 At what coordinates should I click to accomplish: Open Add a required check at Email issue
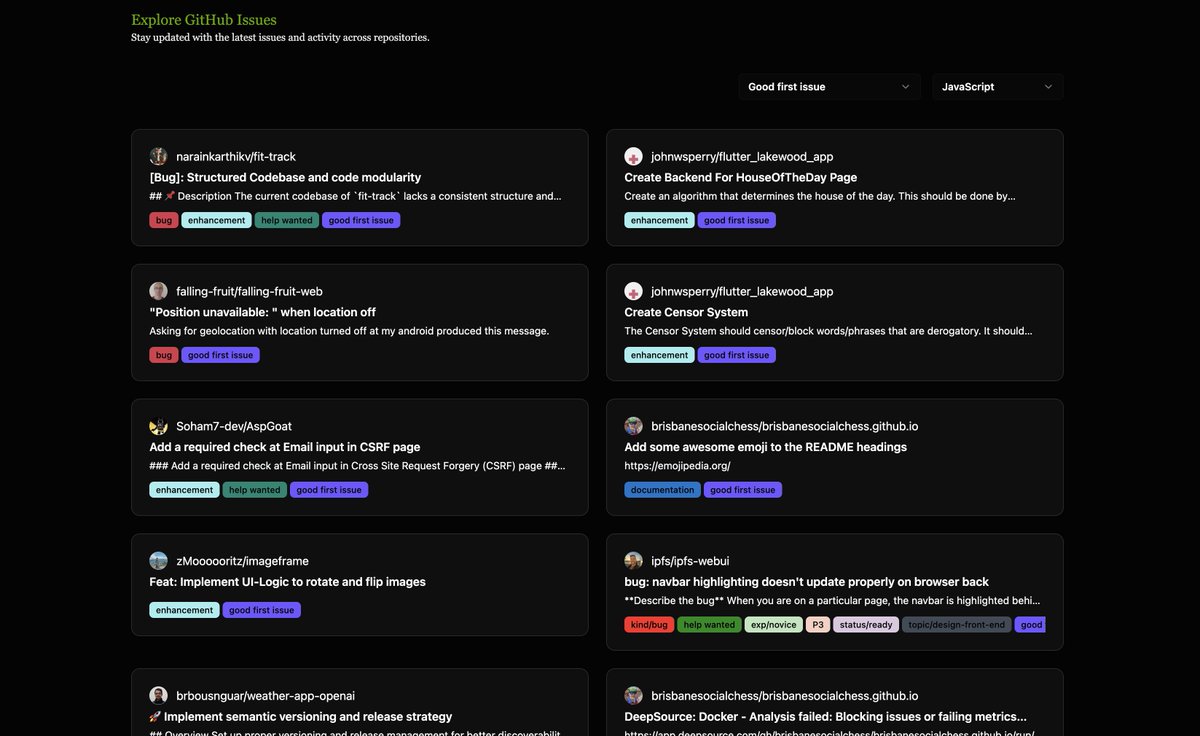285,447
